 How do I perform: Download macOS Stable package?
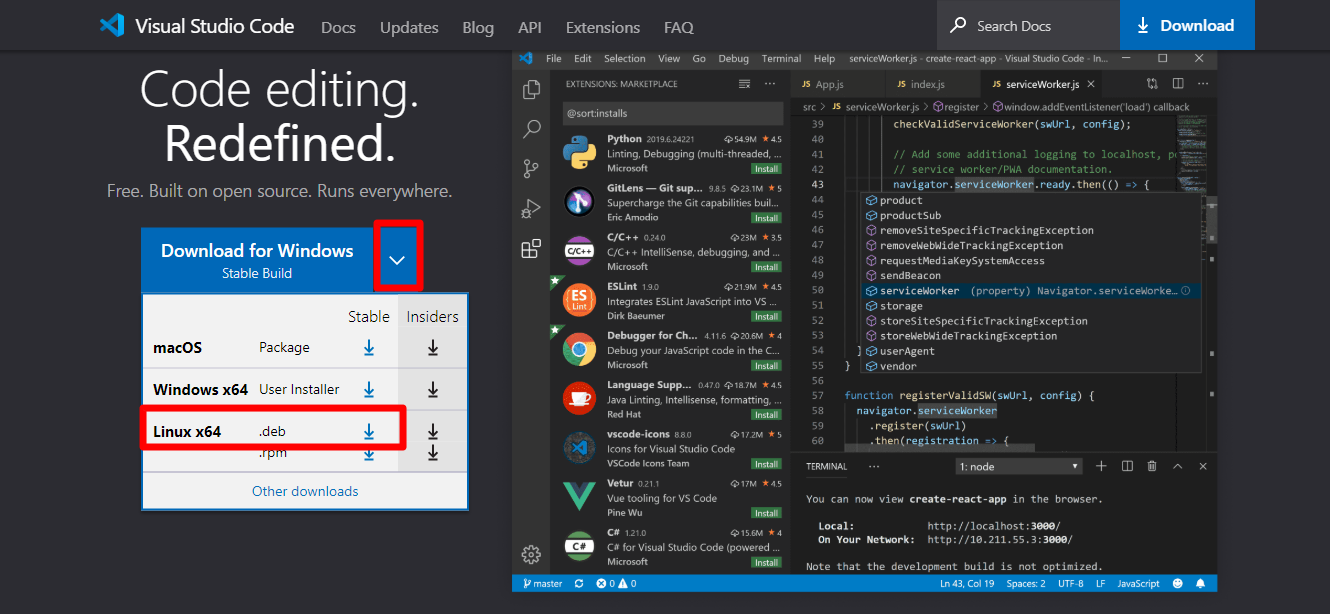tap(369, 348)
